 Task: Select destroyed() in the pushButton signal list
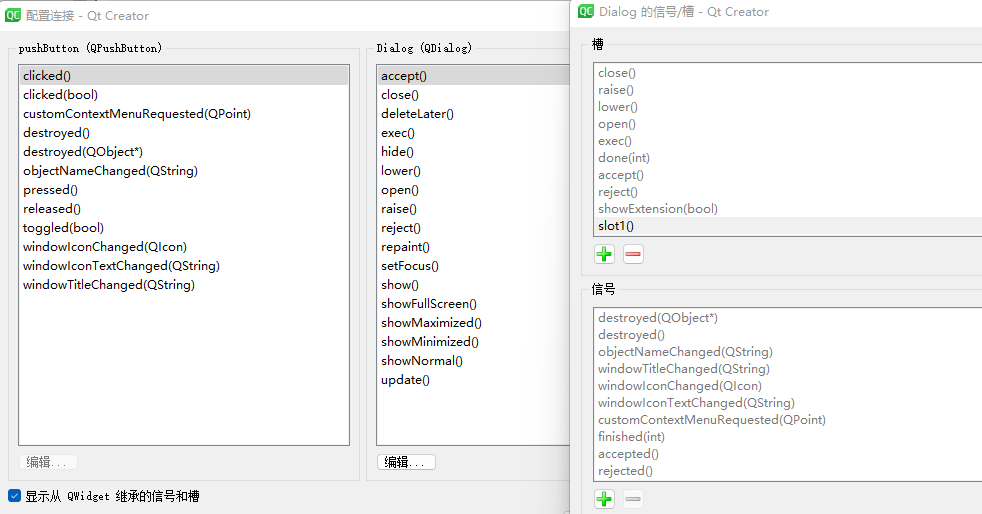point(183,133)
